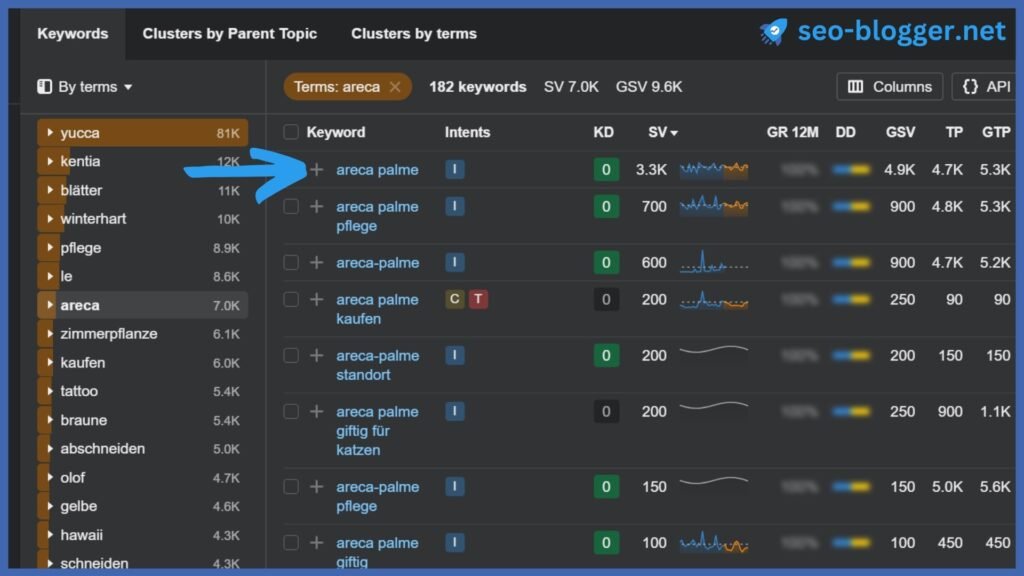Click KD score badge for 'areca palme'

tap(606, 170)
